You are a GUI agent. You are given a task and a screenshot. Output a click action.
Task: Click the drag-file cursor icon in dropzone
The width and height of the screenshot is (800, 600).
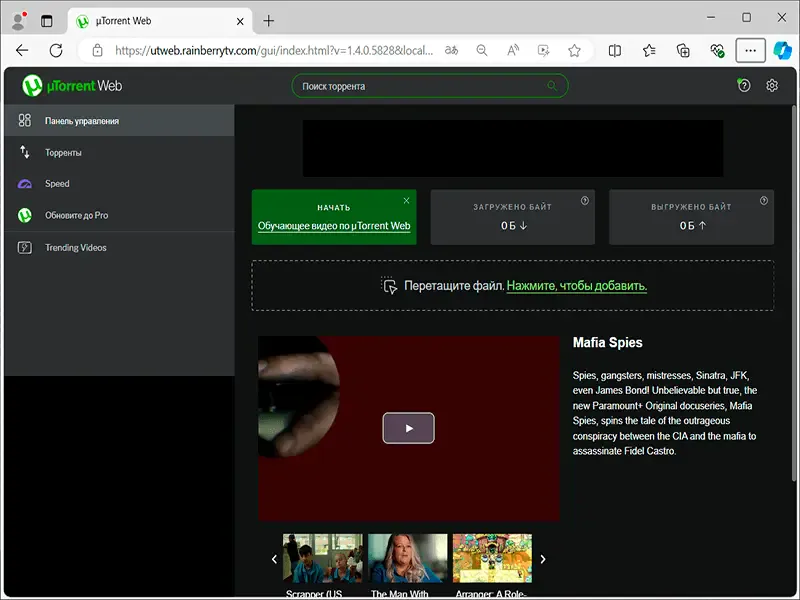point(389,286)
